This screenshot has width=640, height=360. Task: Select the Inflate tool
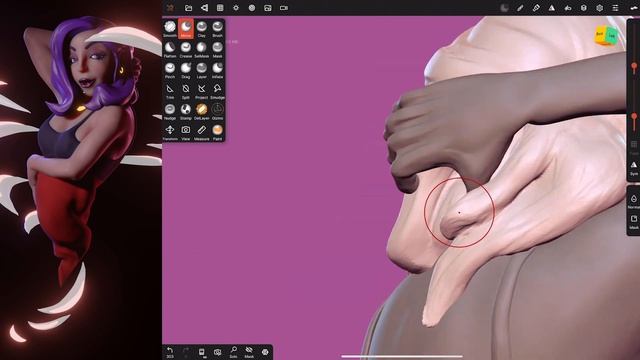tap(218, 70)
